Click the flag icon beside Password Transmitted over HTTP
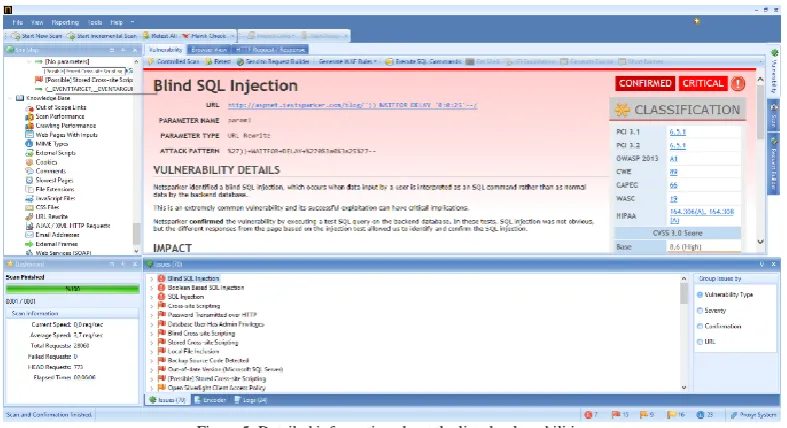The image size is (787, 428). point(162,315)
